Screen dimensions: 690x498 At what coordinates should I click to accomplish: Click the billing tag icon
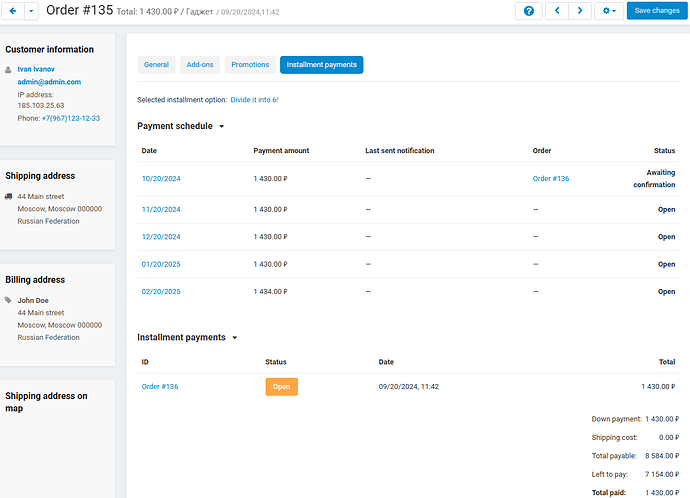point(8,300)
